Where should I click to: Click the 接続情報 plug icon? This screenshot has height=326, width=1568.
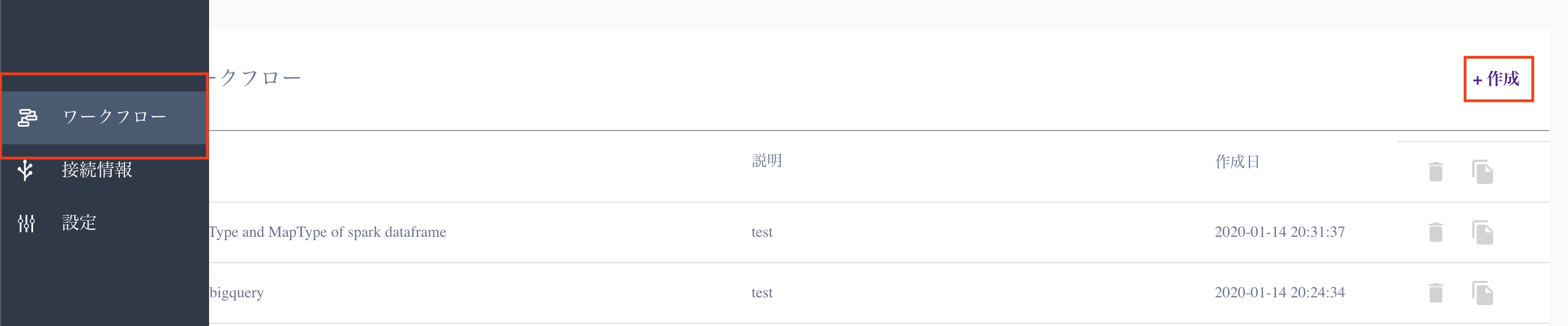pos(25,170)
